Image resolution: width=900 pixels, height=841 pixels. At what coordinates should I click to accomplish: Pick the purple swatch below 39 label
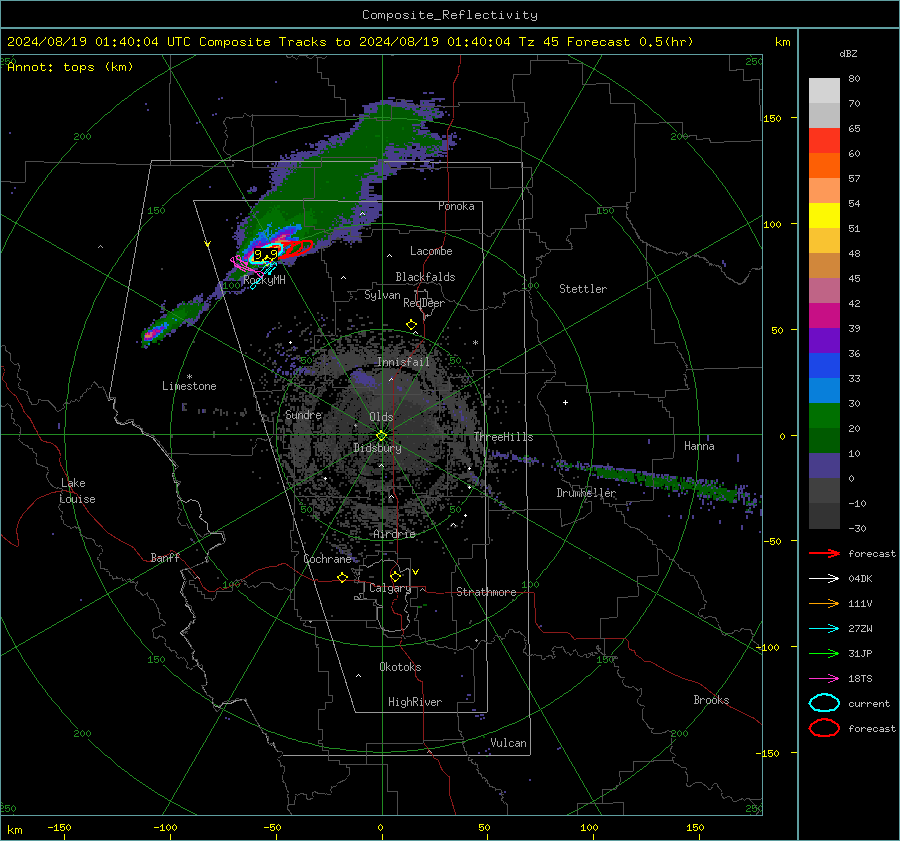824,340
